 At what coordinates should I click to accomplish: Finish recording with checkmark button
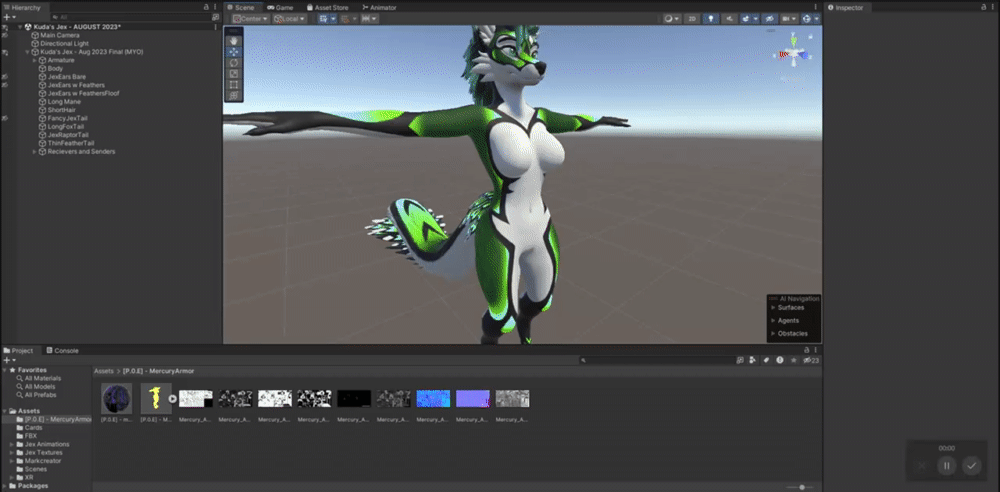pyautogui.click(x=971, y=466)
